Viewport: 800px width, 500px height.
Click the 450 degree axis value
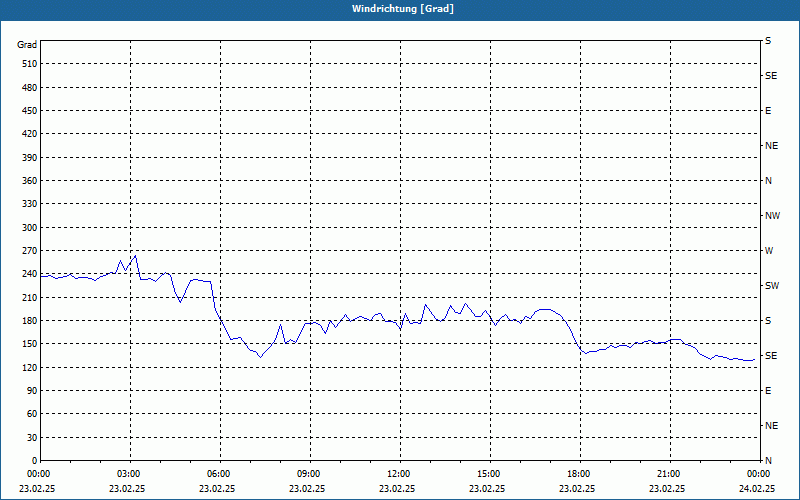pyautogui.click(x=30, y=111)
